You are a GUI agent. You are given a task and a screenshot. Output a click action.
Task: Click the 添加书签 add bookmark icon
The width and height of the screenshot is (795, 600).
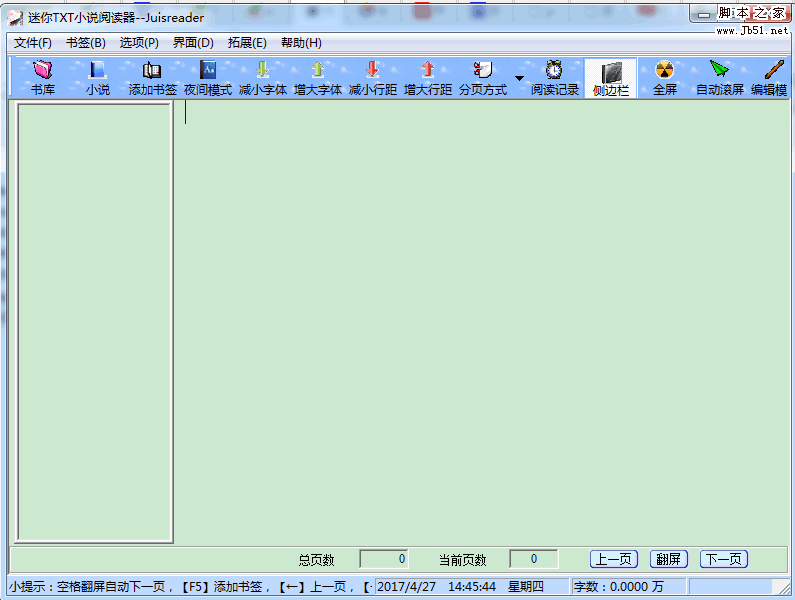click(152, 78)
